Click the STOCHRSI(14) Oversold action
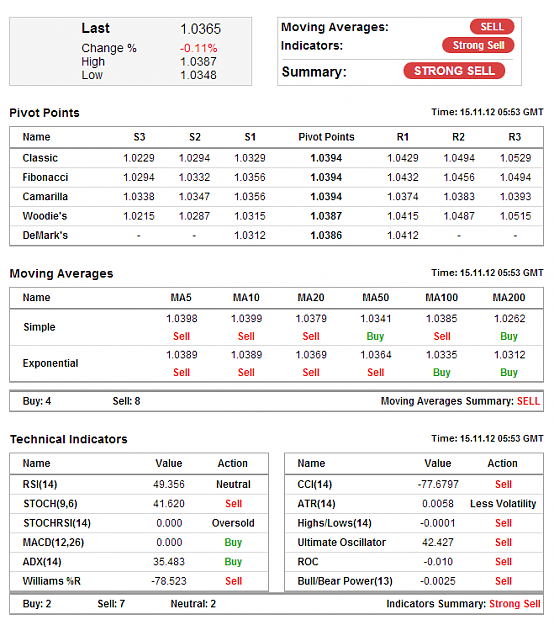 tap(233, 523)
